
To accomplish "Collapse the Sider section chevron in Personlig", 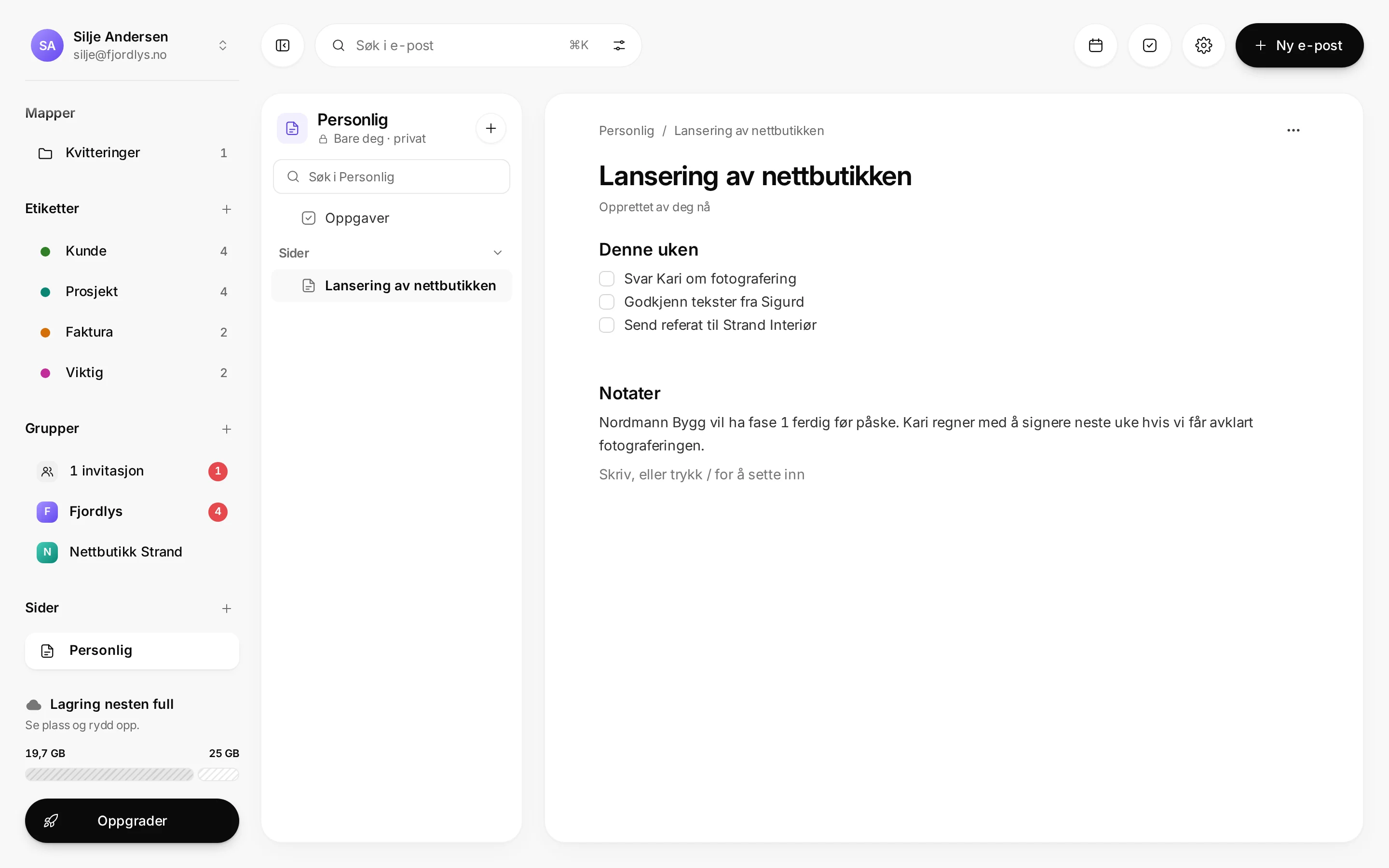I will 498,253.
